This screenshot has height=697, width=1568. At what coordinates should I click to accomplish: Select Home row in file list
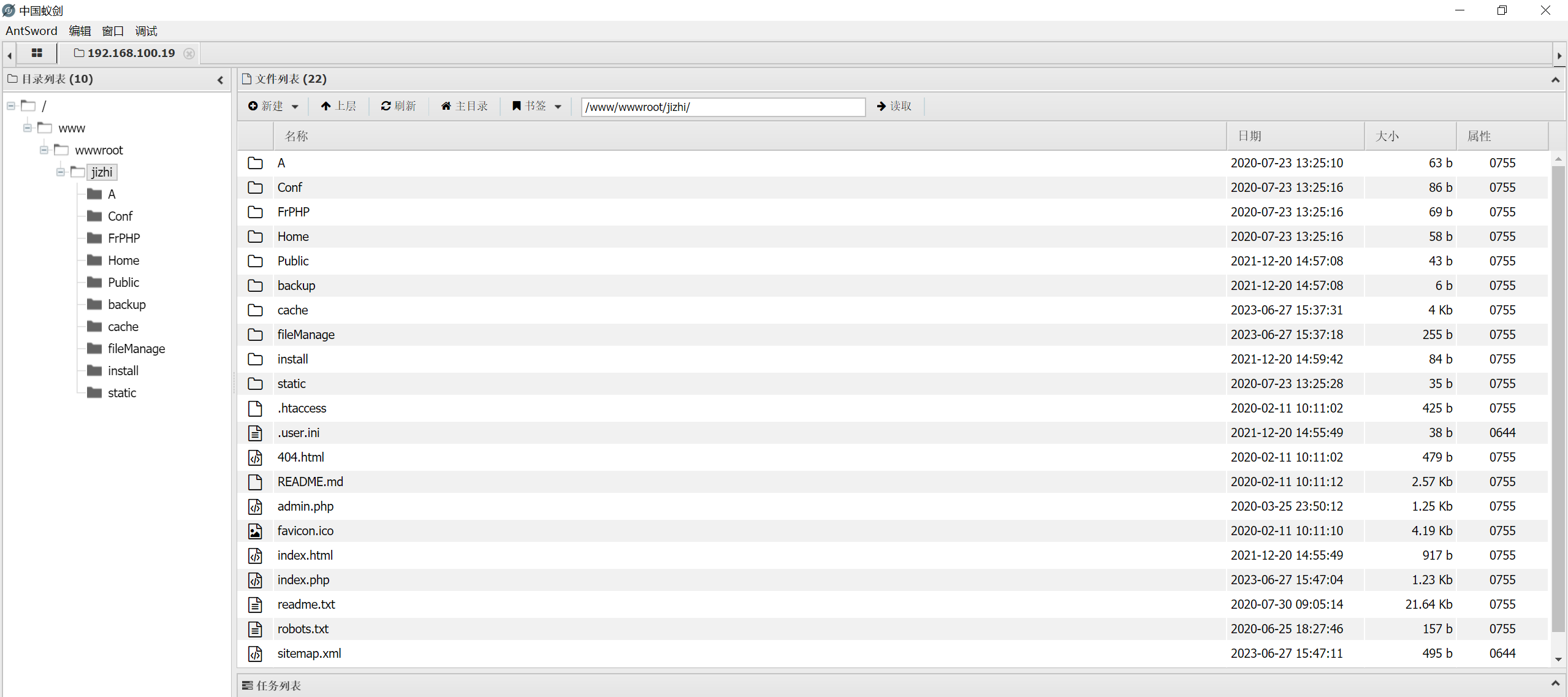click(x=892, y=237)
